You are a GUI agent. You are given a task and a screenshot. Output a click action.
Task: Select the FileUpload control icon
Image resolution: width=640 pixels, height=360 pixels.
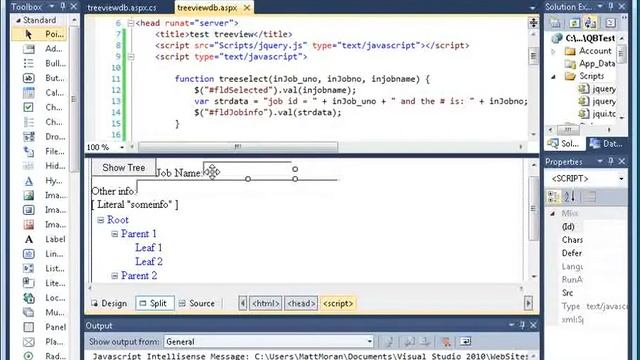click(x=29, y=151)
